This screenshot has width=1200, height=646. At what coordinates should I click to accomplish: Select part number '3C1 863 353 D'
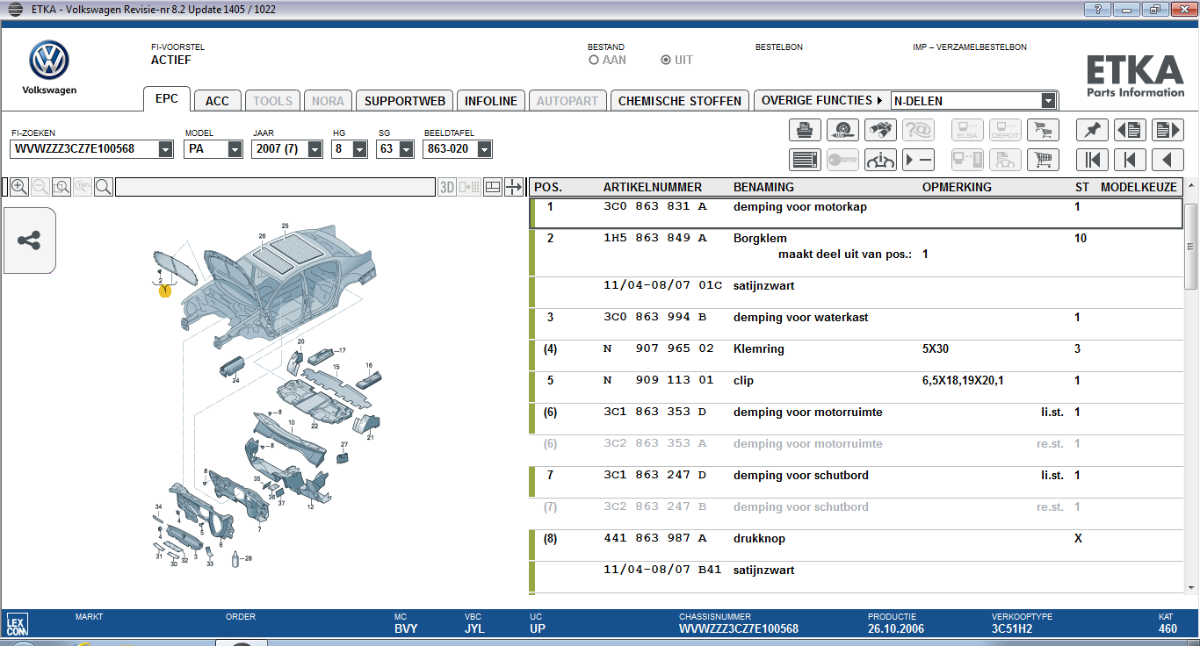pyautogui.click(x=655, y=412)
